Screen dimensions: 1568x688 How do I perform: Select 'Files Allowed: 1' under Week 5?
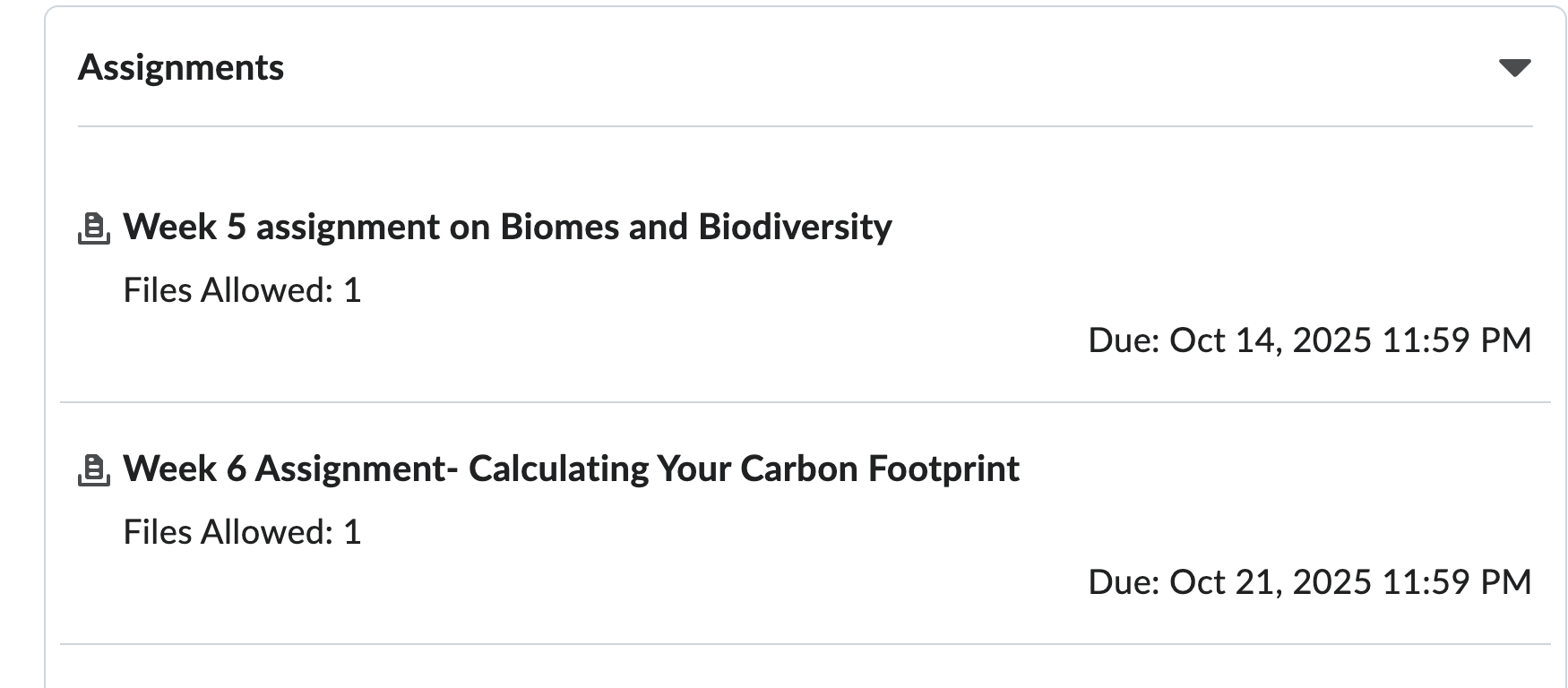242,290
